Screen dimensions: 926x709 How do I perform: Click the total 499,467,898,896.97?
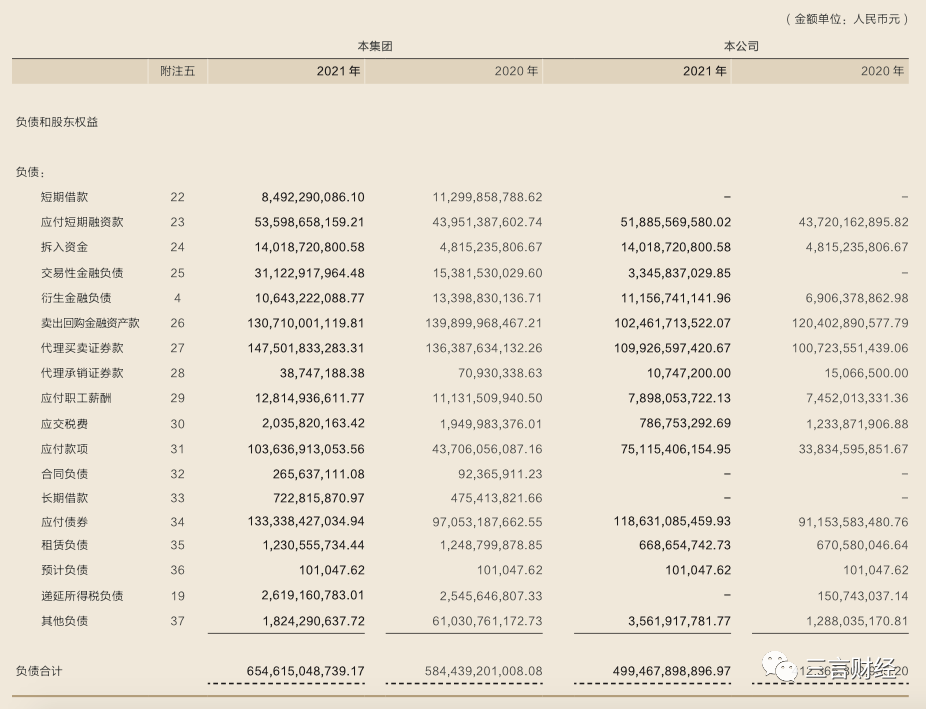[672, 671]
